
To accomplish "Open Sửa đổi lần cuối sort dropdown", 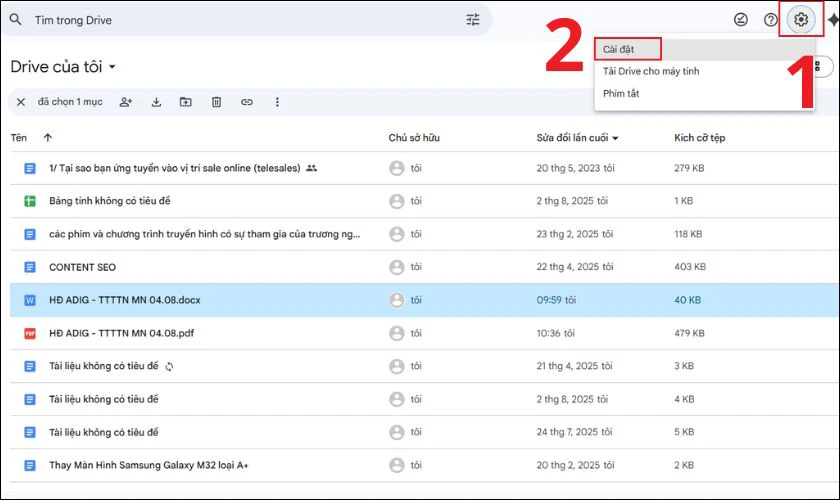I will point(615,138).
